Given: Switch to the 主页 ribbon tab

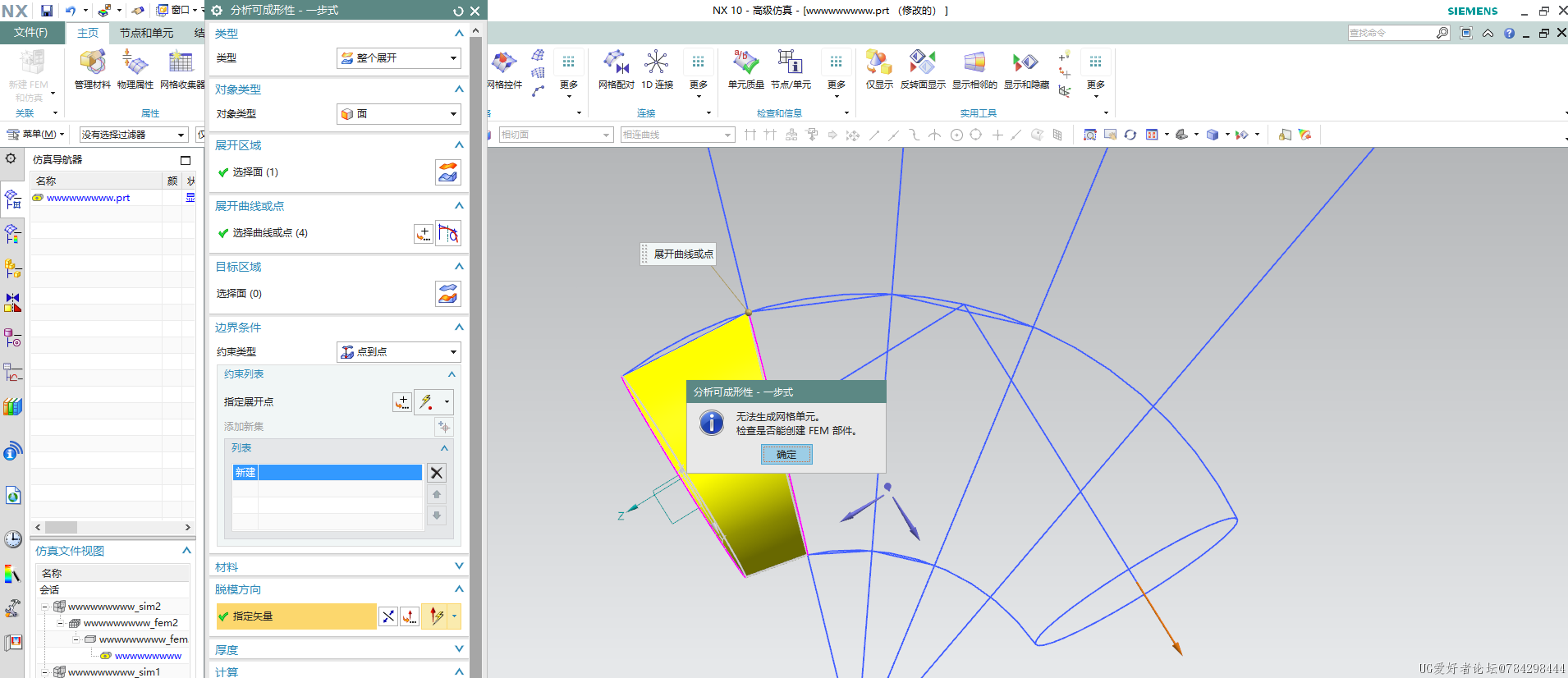Looking at the screenshot, I should 88,33.
